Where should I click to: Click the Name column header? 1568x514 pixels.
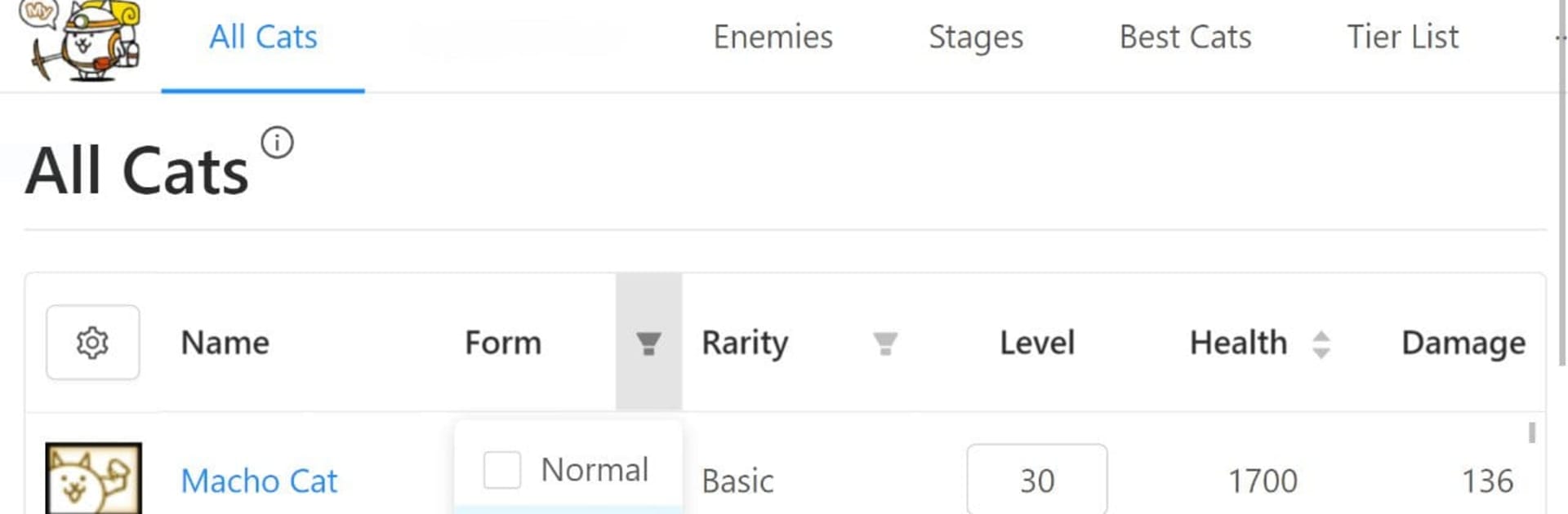click(225, 343)
